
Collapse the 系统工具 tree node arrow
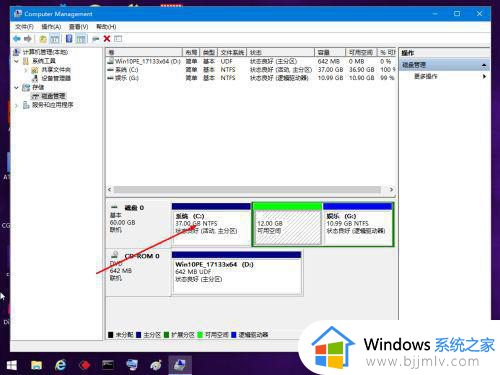point(16,61)
